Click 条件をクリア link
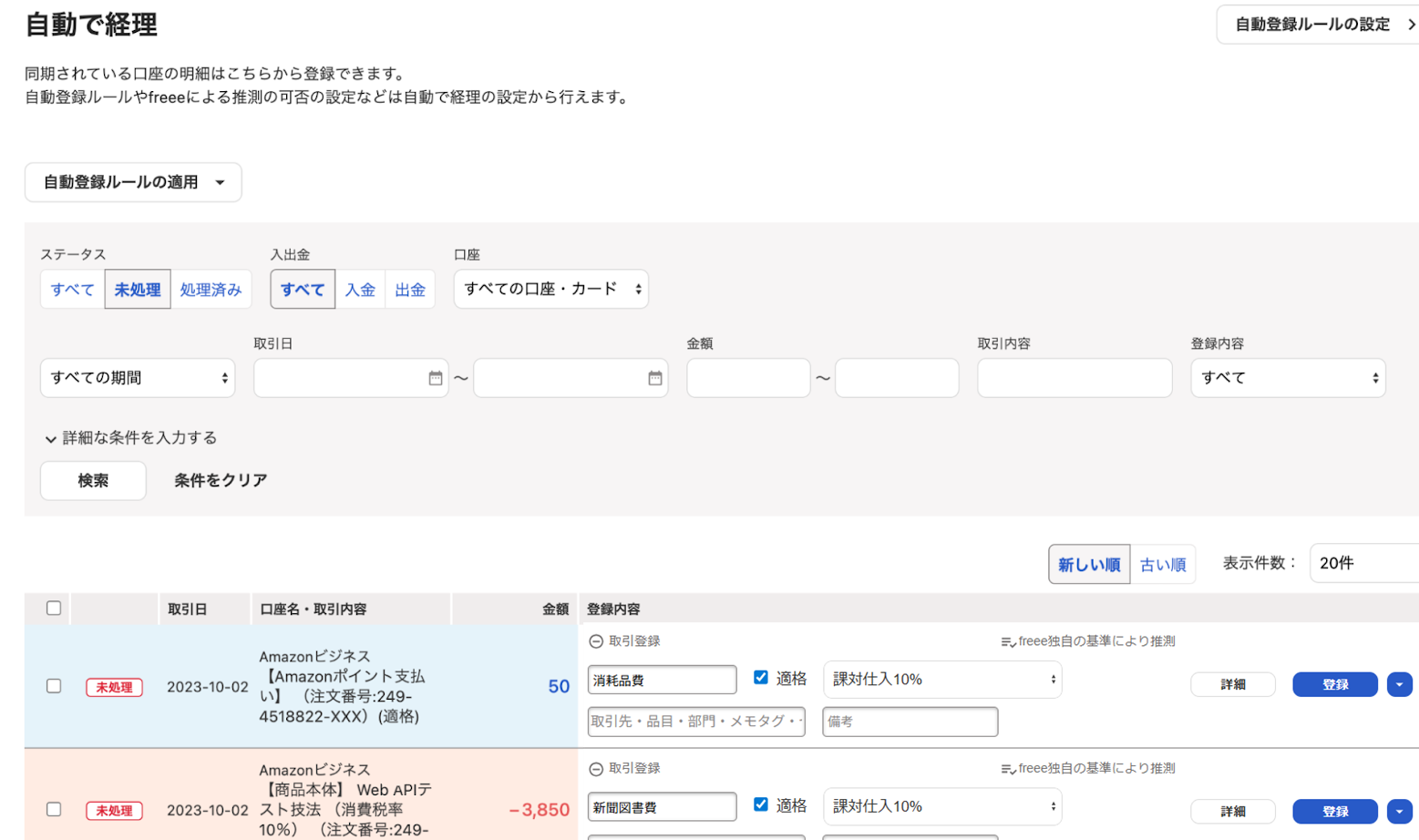The image size is (1419, 840). click(221, 480)
